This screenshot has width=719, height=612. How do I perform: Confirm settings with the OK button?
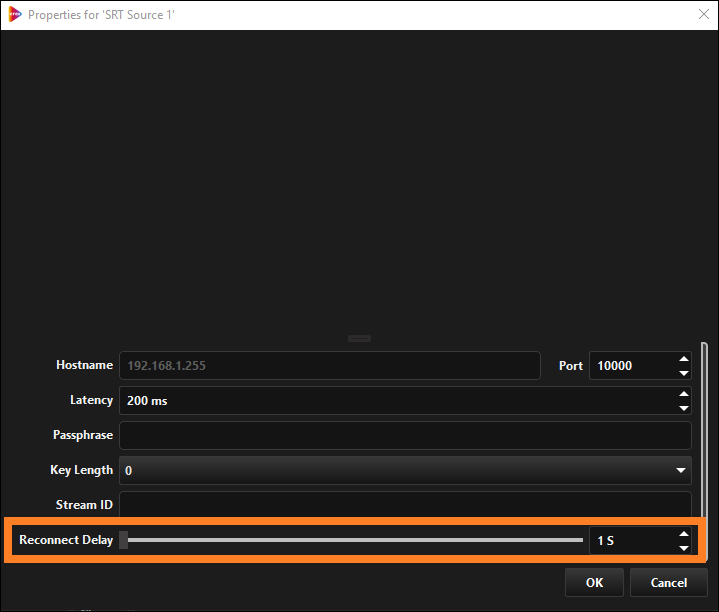[x=594, y=582]
